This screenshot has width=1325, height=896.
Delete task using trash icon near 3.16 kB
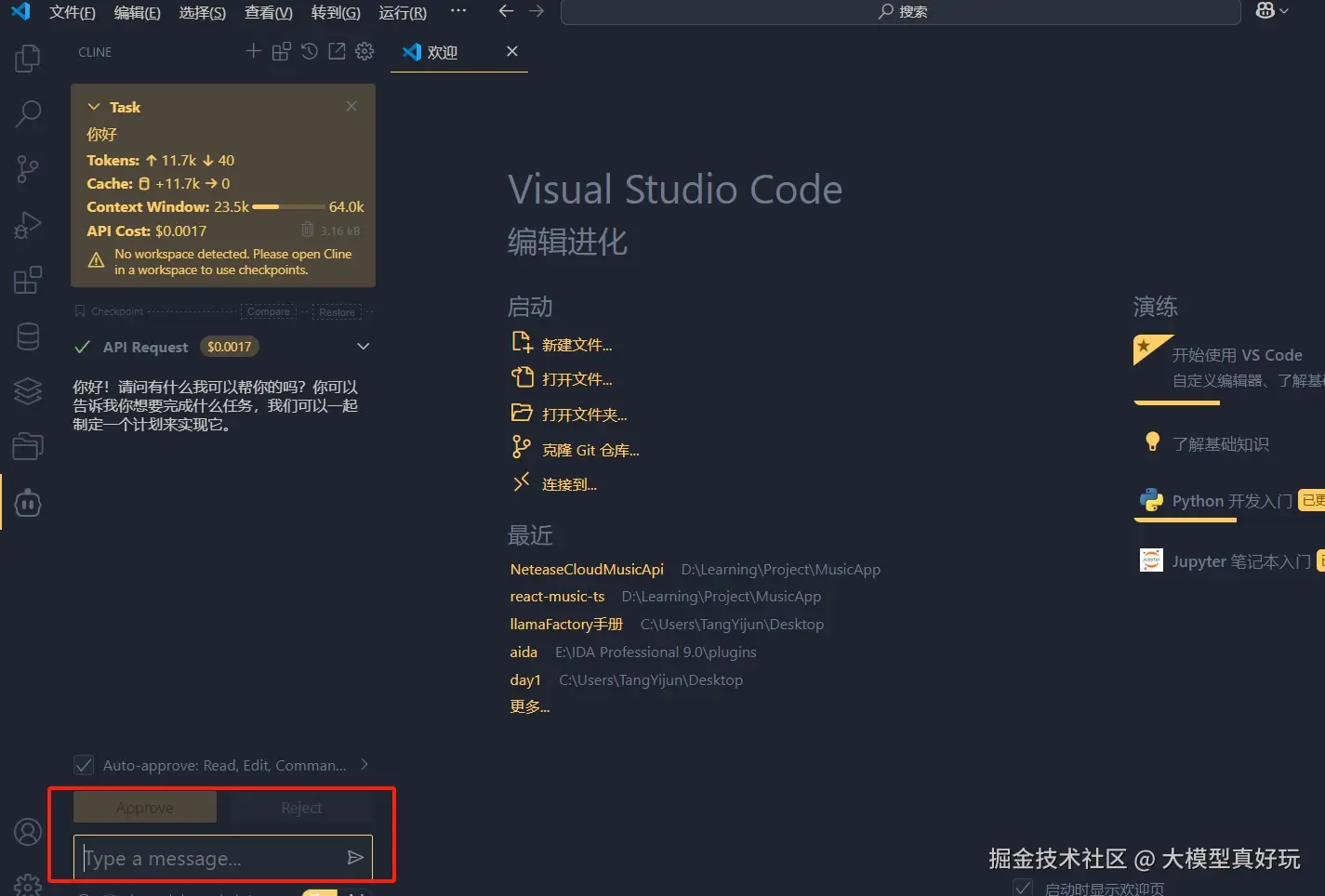click(308, 230)
